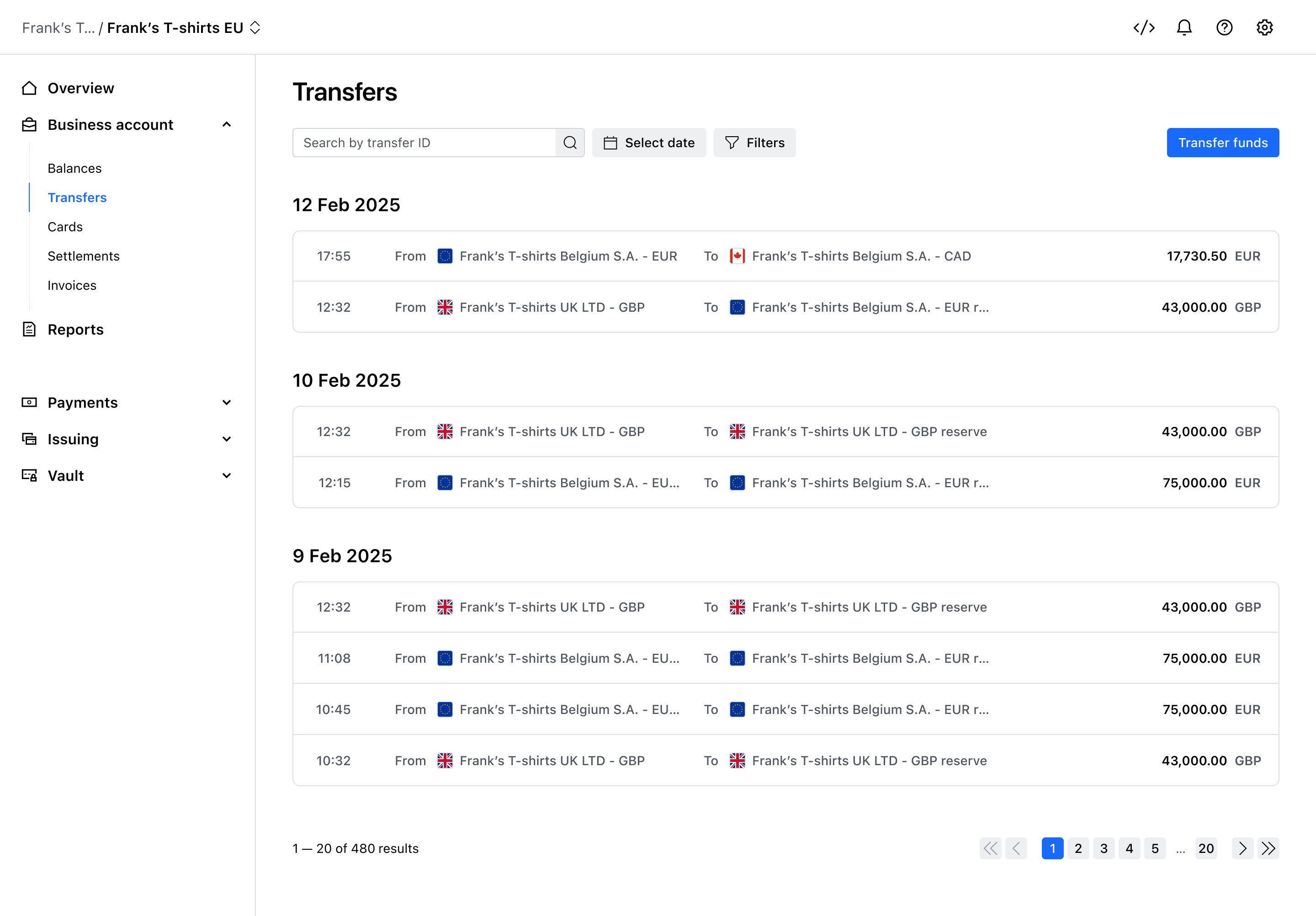Click the Overview home icon
The image size is (1316, 916).
pyautogui.click(x=29, y=88)
